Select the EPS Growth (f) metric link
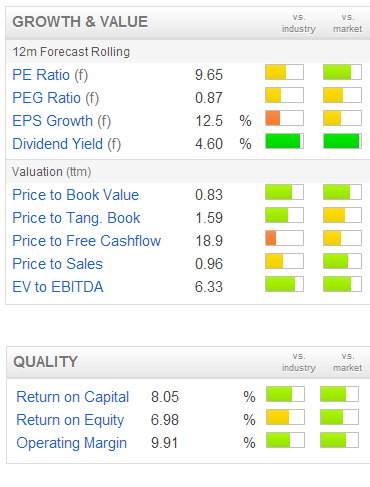Image resolution: width=370 pixels, height=487 pixels. point(62,121)
